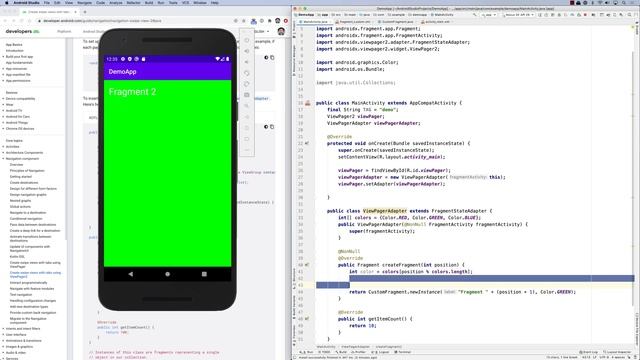Click the emulator power button icon
The width and height of the screenshot is (640, 360).
(247, 40)
